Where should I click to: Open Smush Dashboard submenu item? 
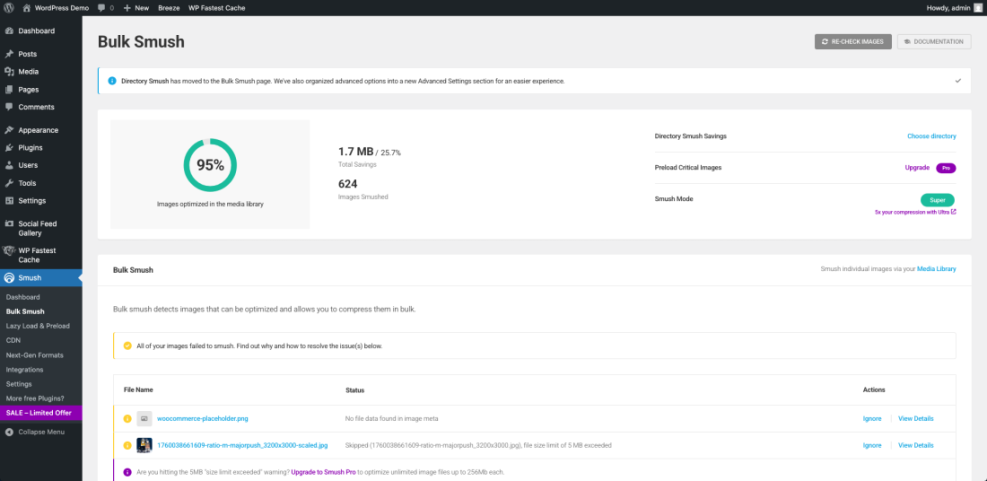point(23,297)
